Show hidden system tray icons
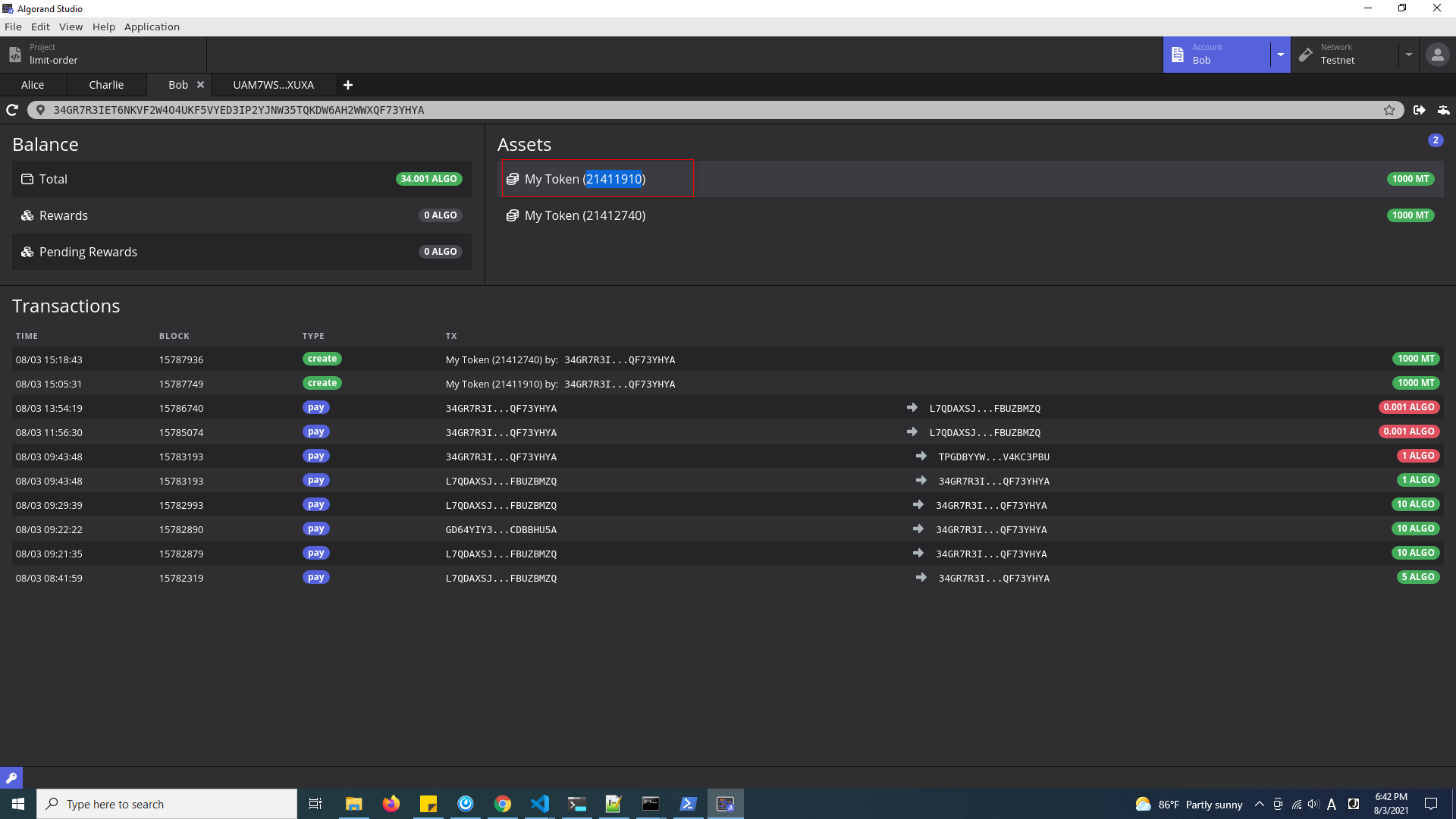1456x819 pixels. pyautogui.click(x=1260, y=804)
